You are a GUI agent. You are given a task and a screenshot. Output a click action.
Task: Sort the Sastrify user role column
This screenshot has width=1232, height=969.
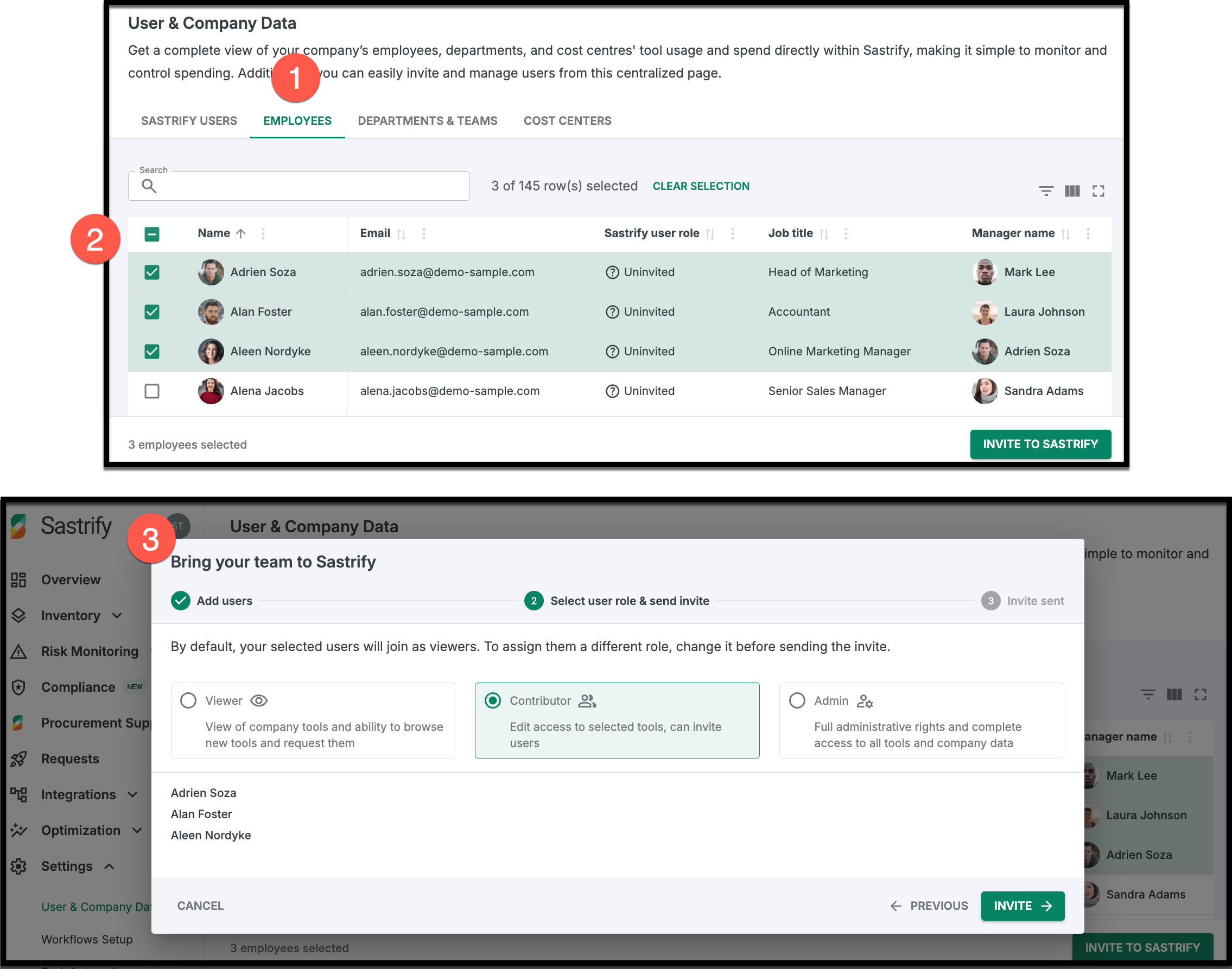pos(710,234)
